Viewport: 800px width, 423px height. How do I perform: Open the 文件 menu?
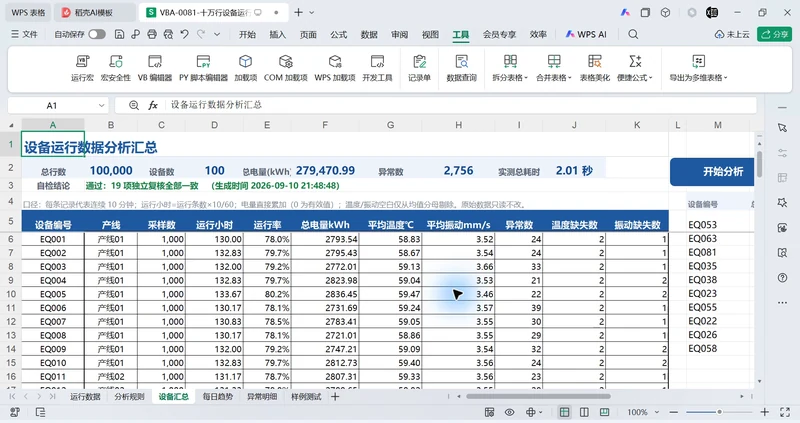[24, 34]
